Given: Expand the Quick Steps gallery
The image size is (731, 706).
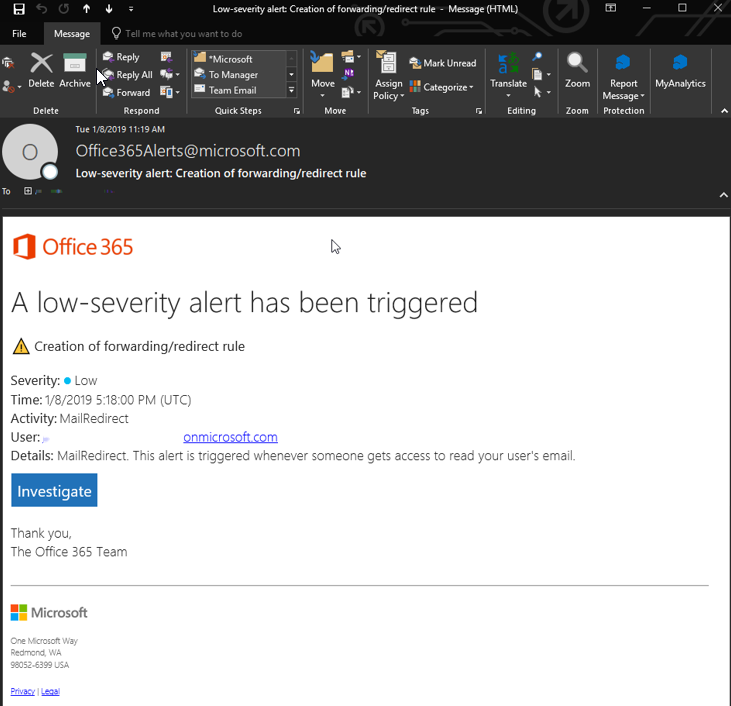Looking at the screenshot, I should 292,90.
